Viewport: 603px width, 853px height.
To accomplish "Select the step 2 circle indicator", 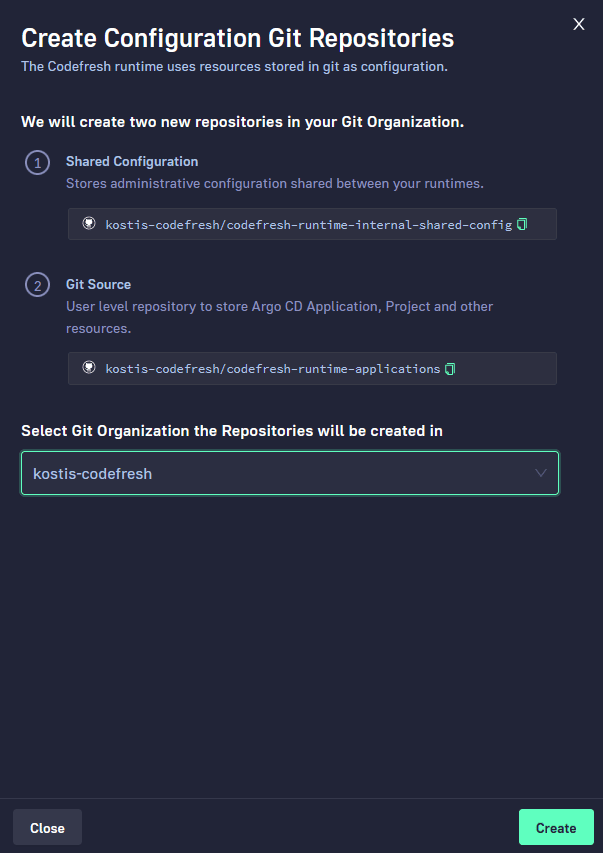I will click(x=37, y=285).
